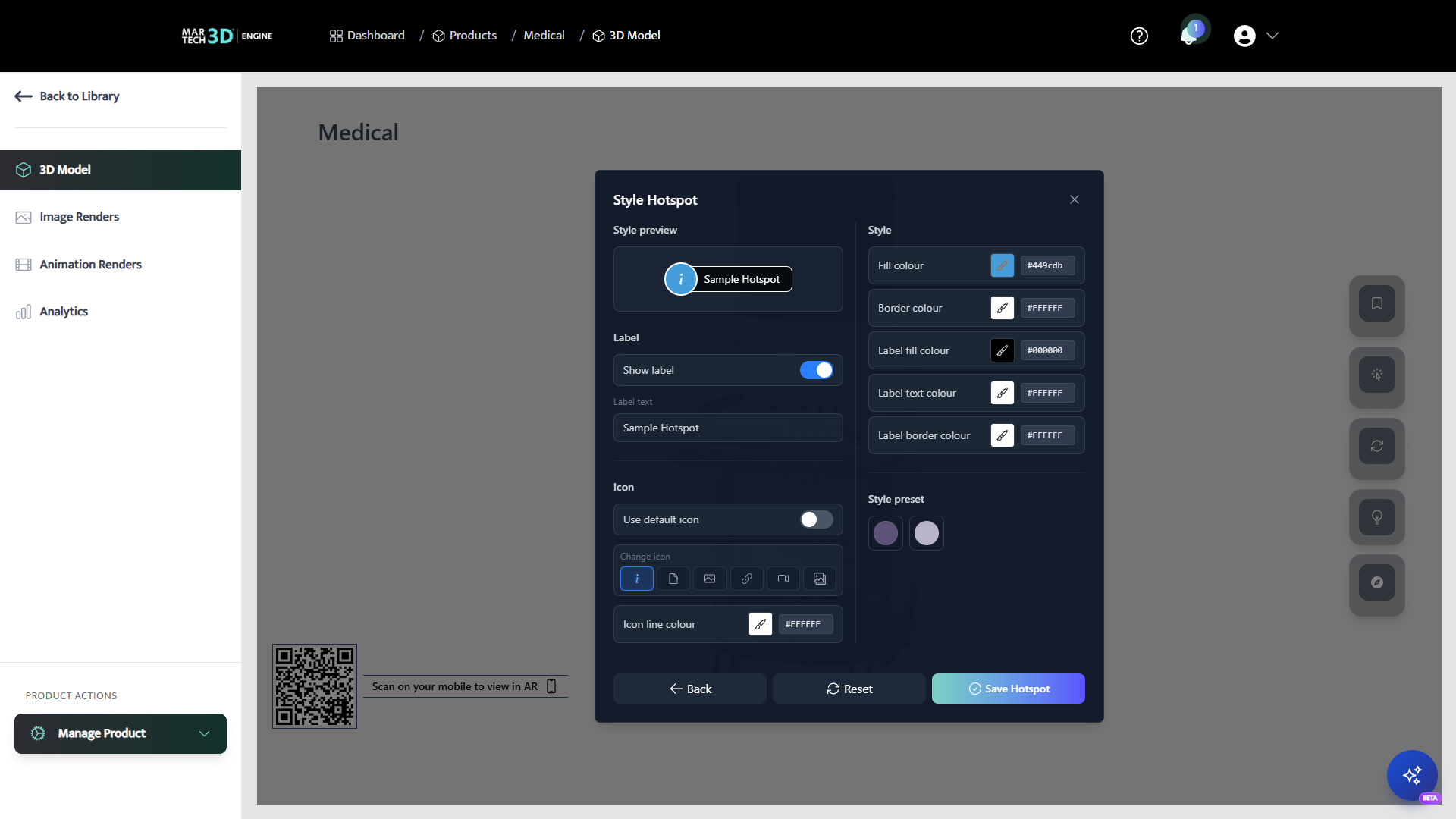Select the dark purple style preset
The width and height of the screenshot is (1456, 819).
point(886,533)
